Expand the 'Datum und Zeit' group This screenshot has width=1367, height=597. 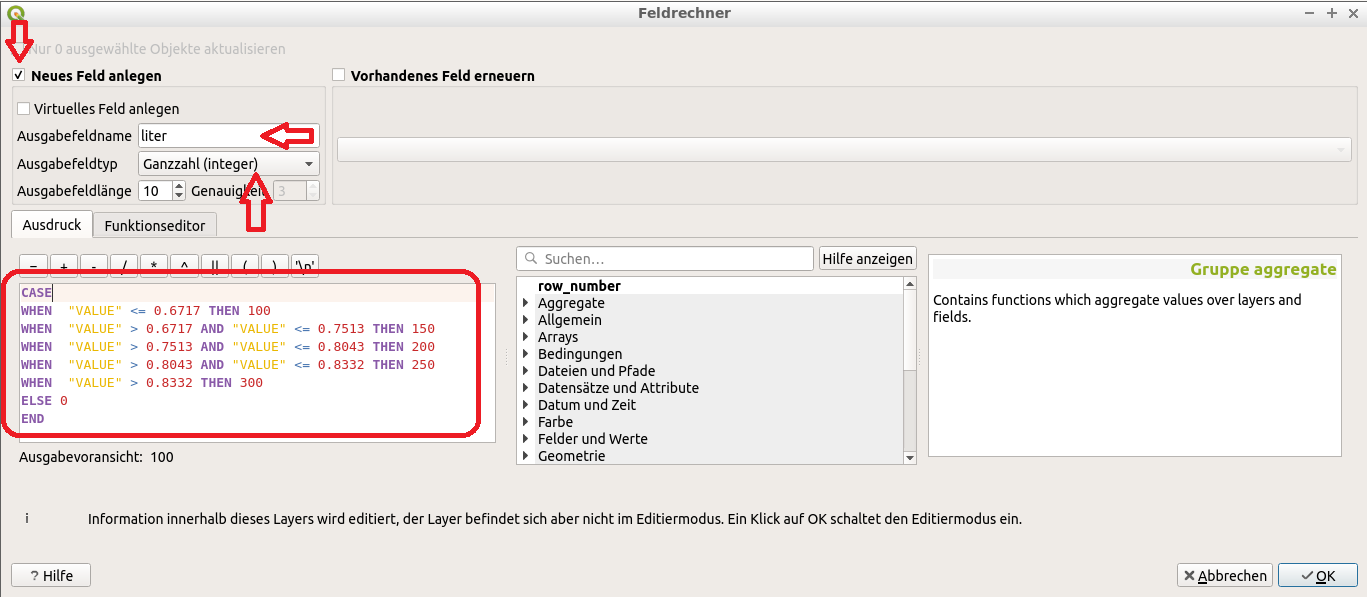[x=527, y=405]
